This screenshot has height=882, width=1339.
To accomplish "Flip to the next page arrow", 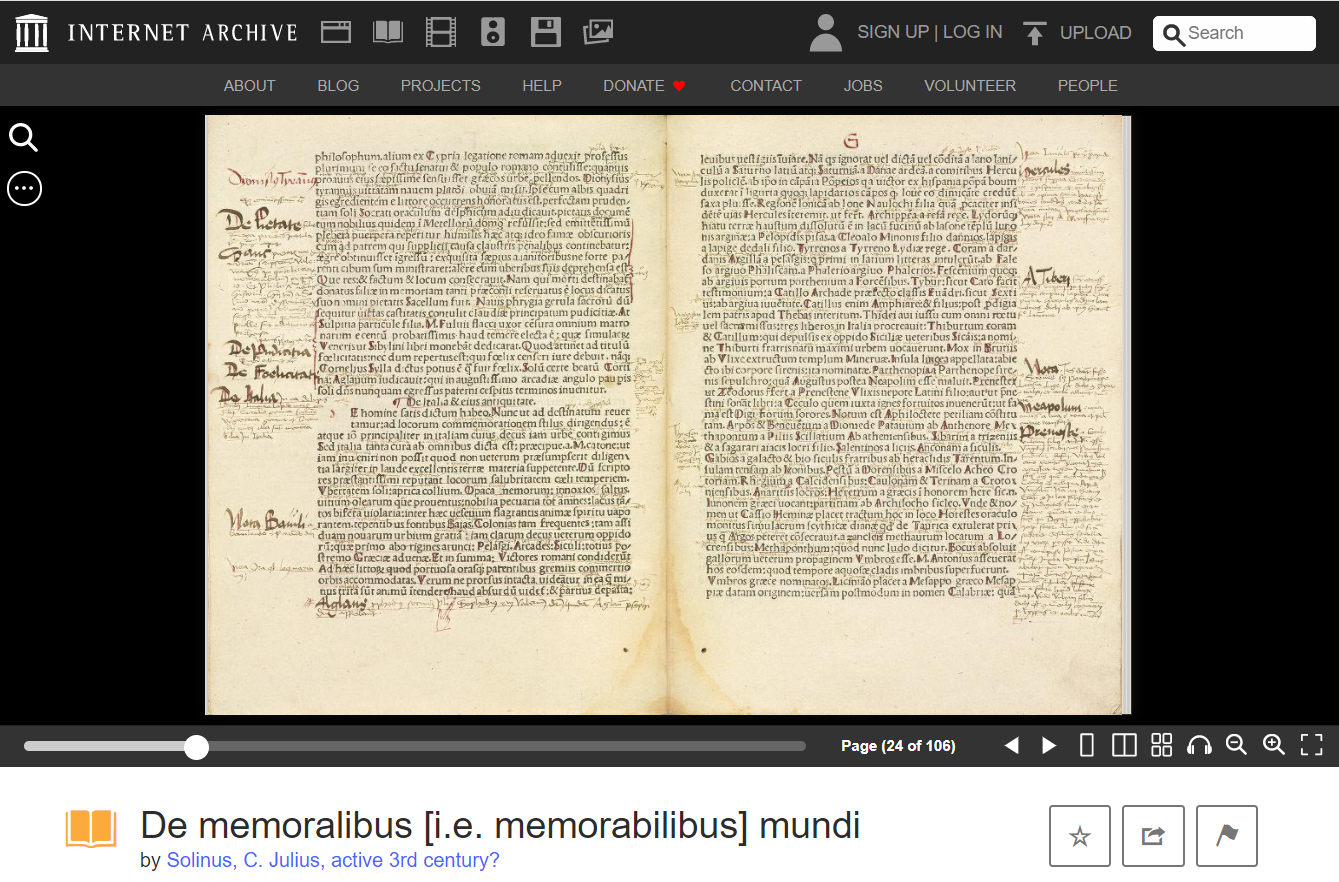I will point(1049,745).
